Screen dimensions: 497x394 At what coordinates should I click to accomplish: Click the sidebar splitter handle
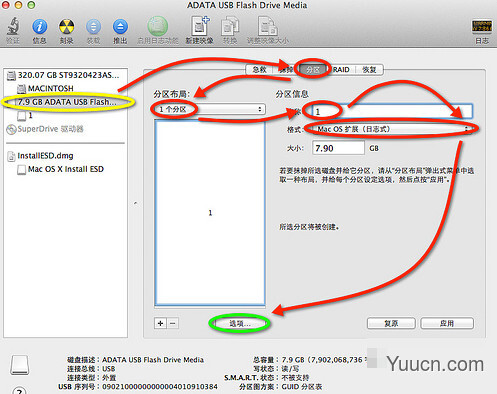135,203
